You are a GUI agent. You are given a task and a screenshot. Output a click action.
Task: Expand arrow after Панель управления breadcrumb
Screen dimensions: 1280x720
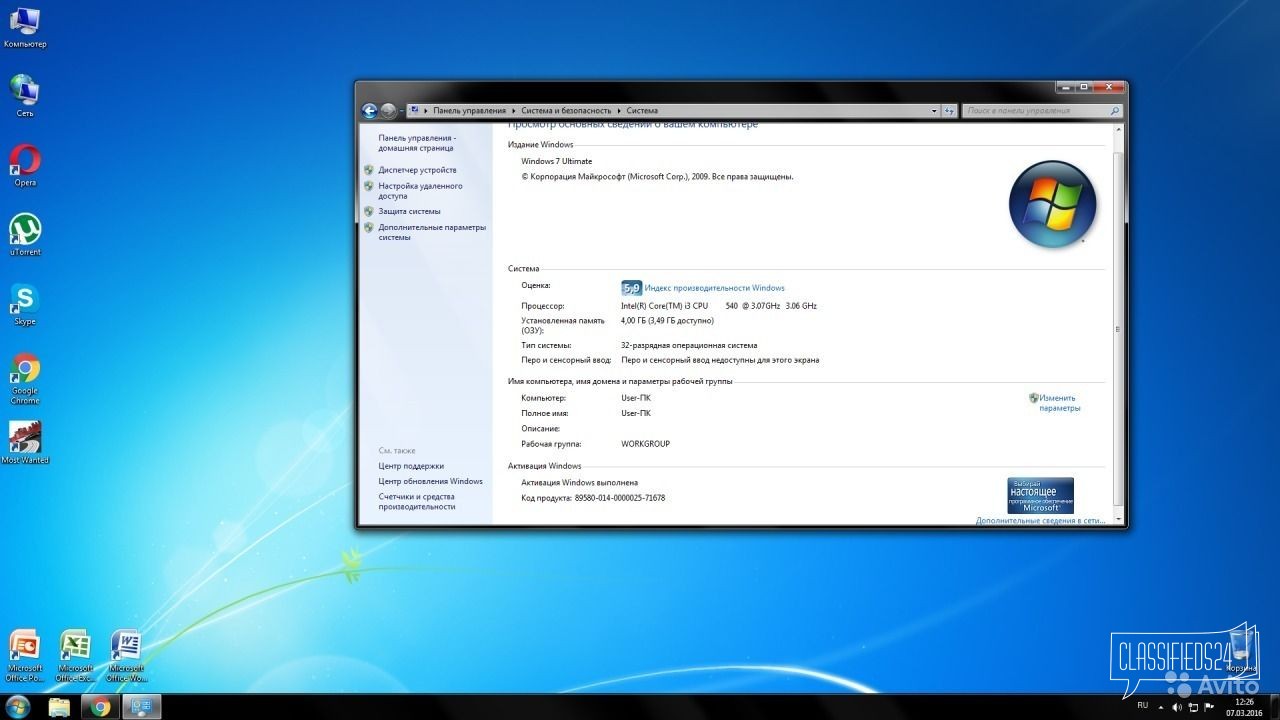point(514,111)
